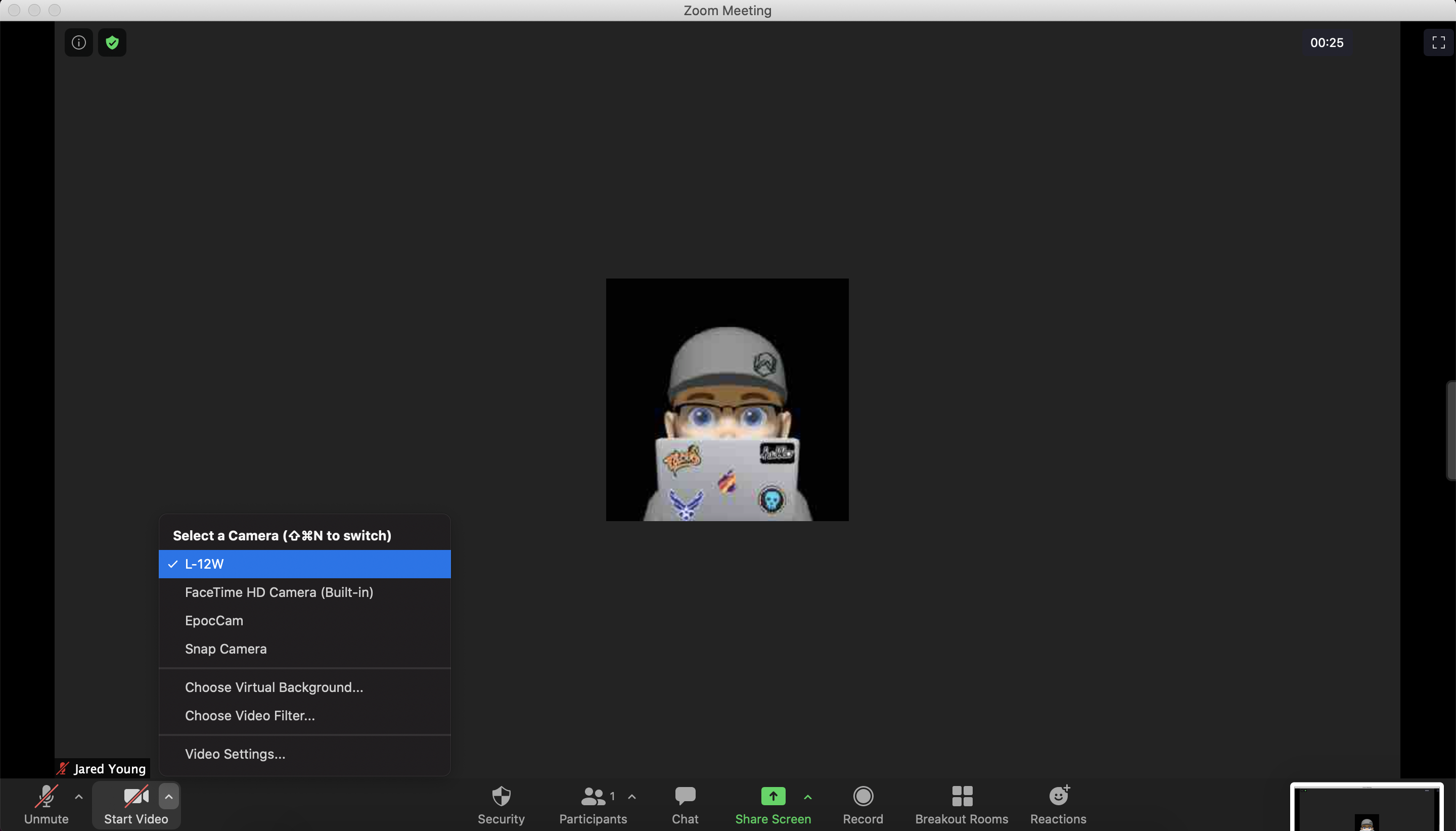
Task: Enable the green security shield
Action: coord(112,42)
